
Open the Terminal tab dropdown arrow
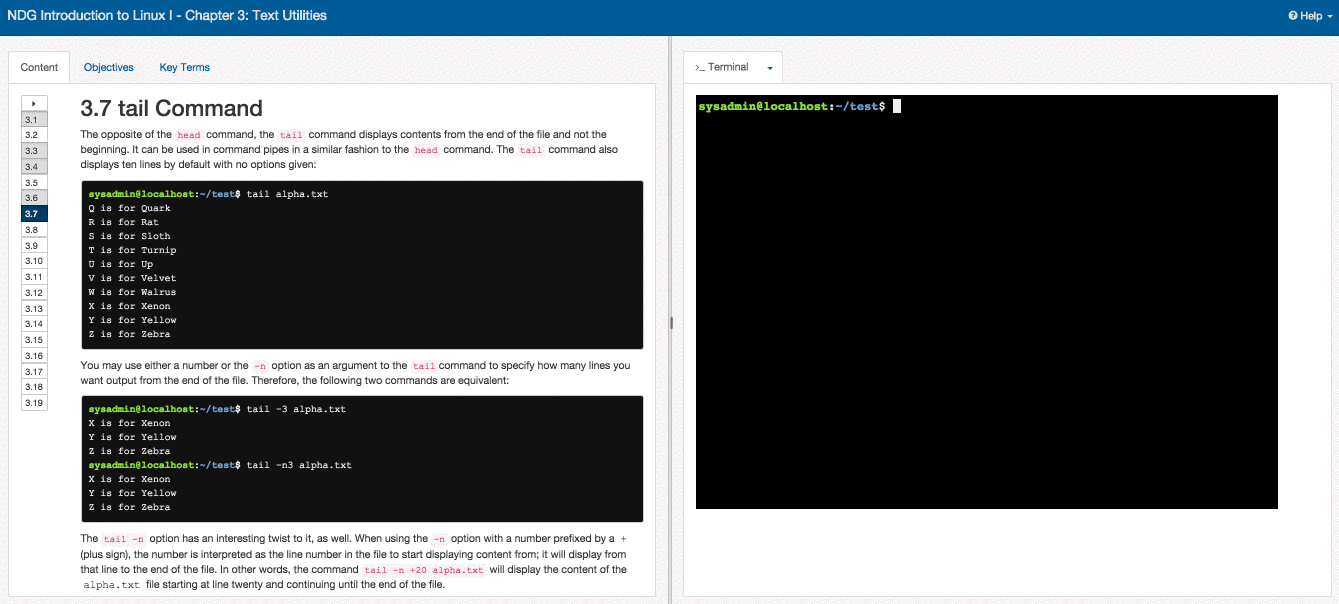[770, 68]
